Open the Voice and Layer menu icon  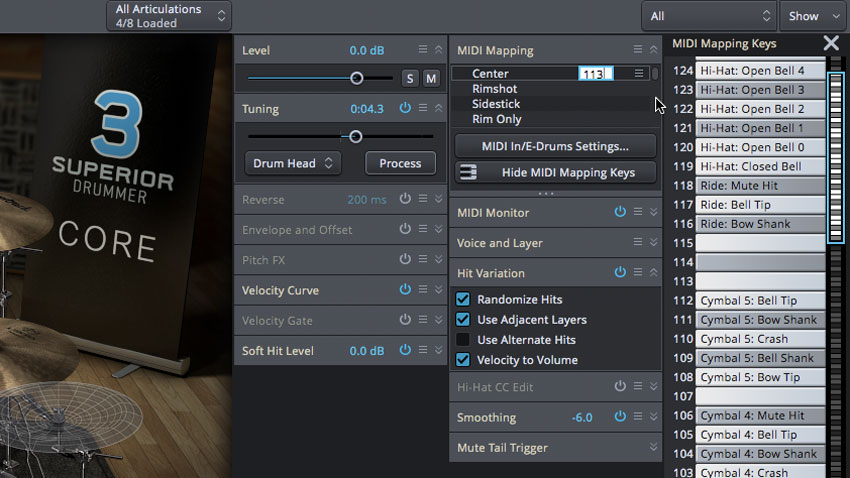pyautogui.click(x=638, y=242)
